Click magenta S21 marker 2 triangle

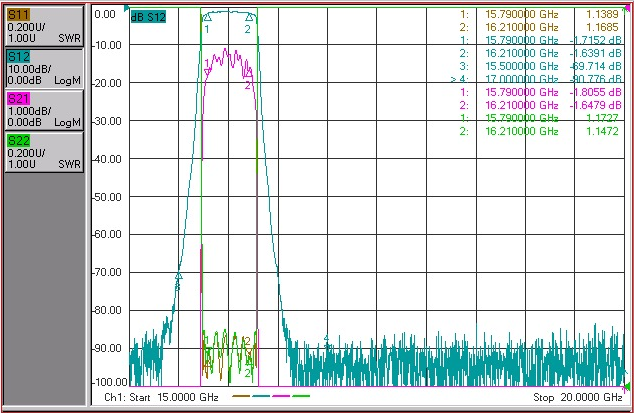click(248, 73)
